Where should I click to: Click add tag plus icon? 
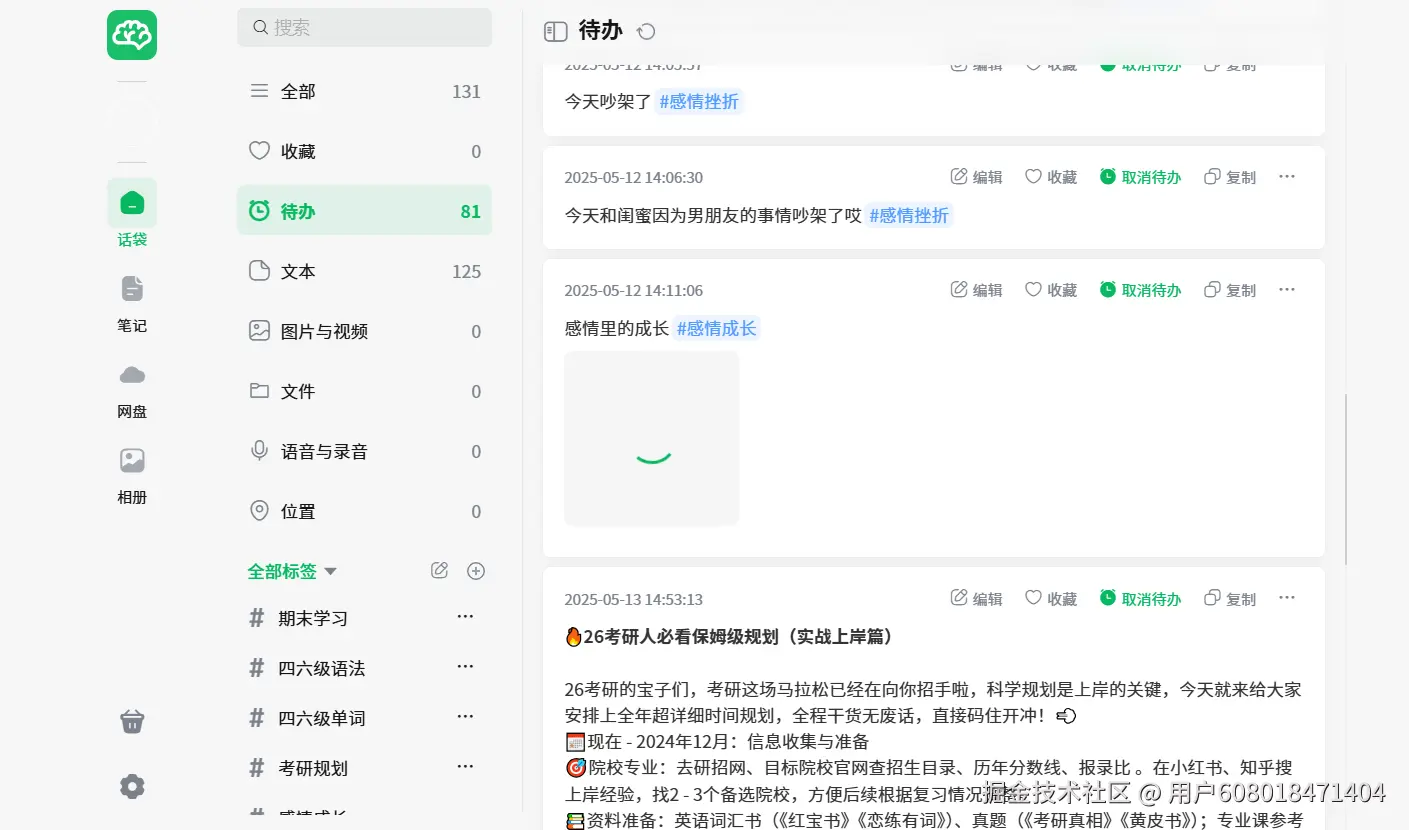tap(476, 571)
